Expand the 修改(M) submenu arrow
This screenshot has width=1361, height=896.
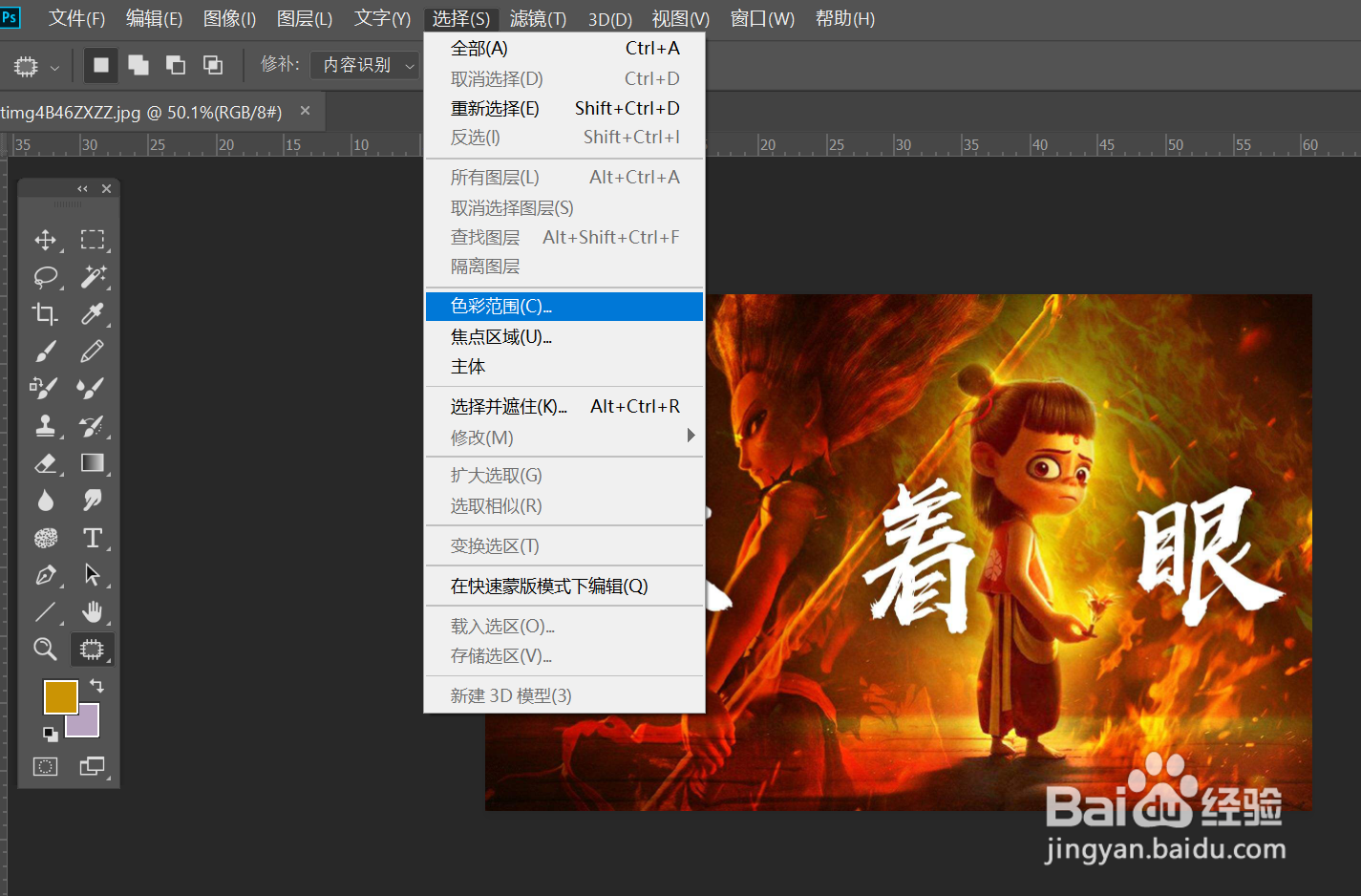(691, 436)
